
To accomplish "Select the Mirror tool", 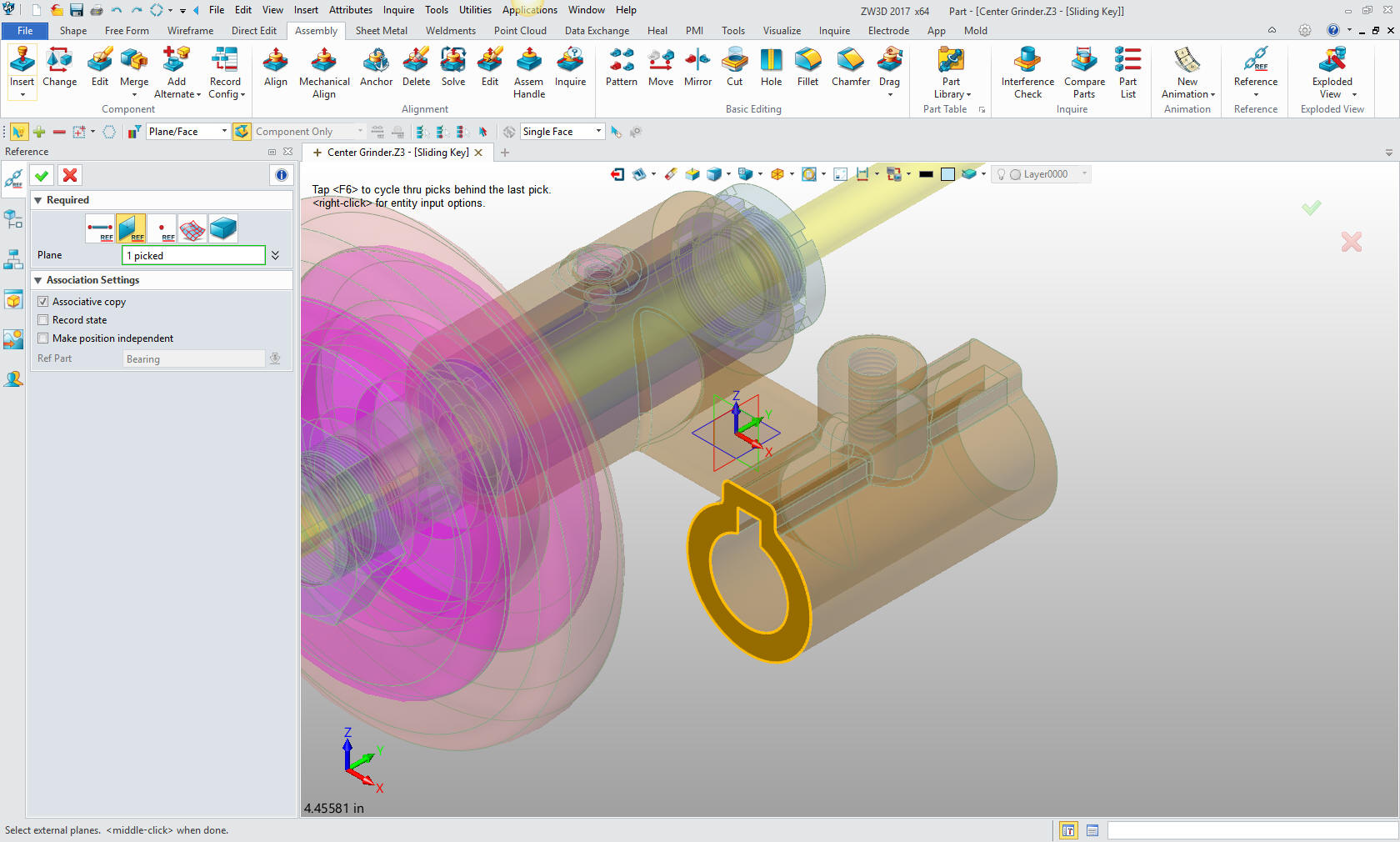I will (x=697, y=67).
